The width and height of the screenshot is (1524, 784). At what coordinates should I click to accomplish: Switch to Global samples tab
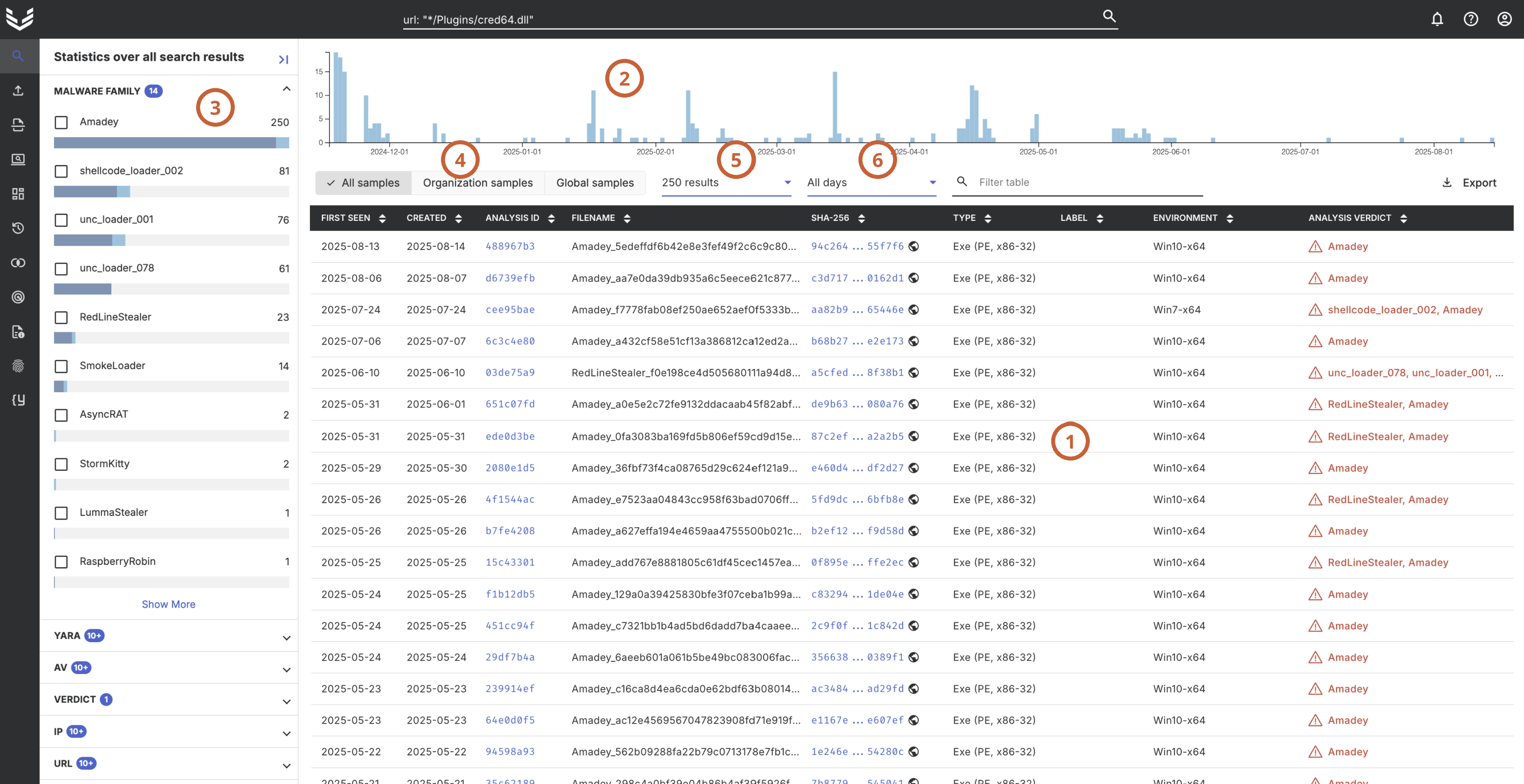click(595, 183)
